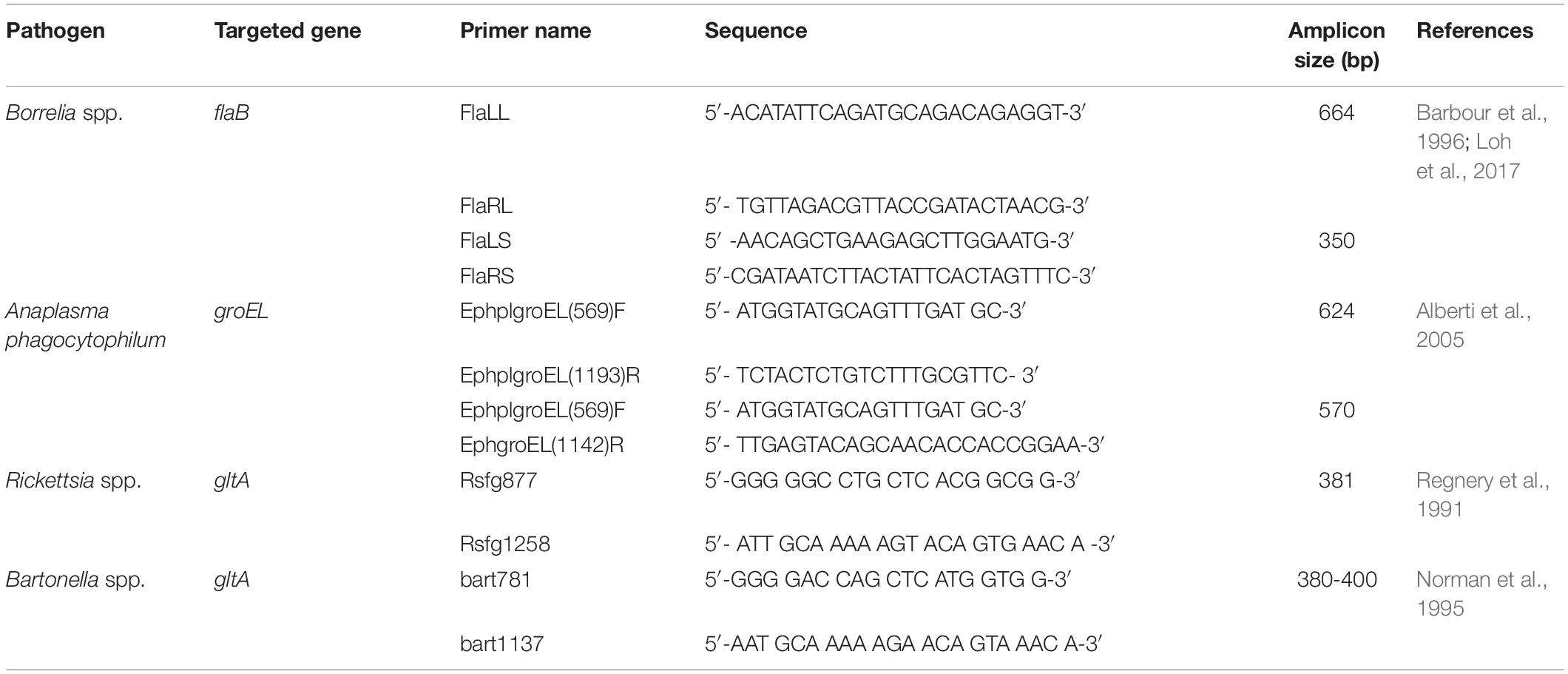Screen dimensions: 1568x674
Task: Open the Barbour et al., 1996 reference link
Action: pyautogui.click(x=1481, y=127)
